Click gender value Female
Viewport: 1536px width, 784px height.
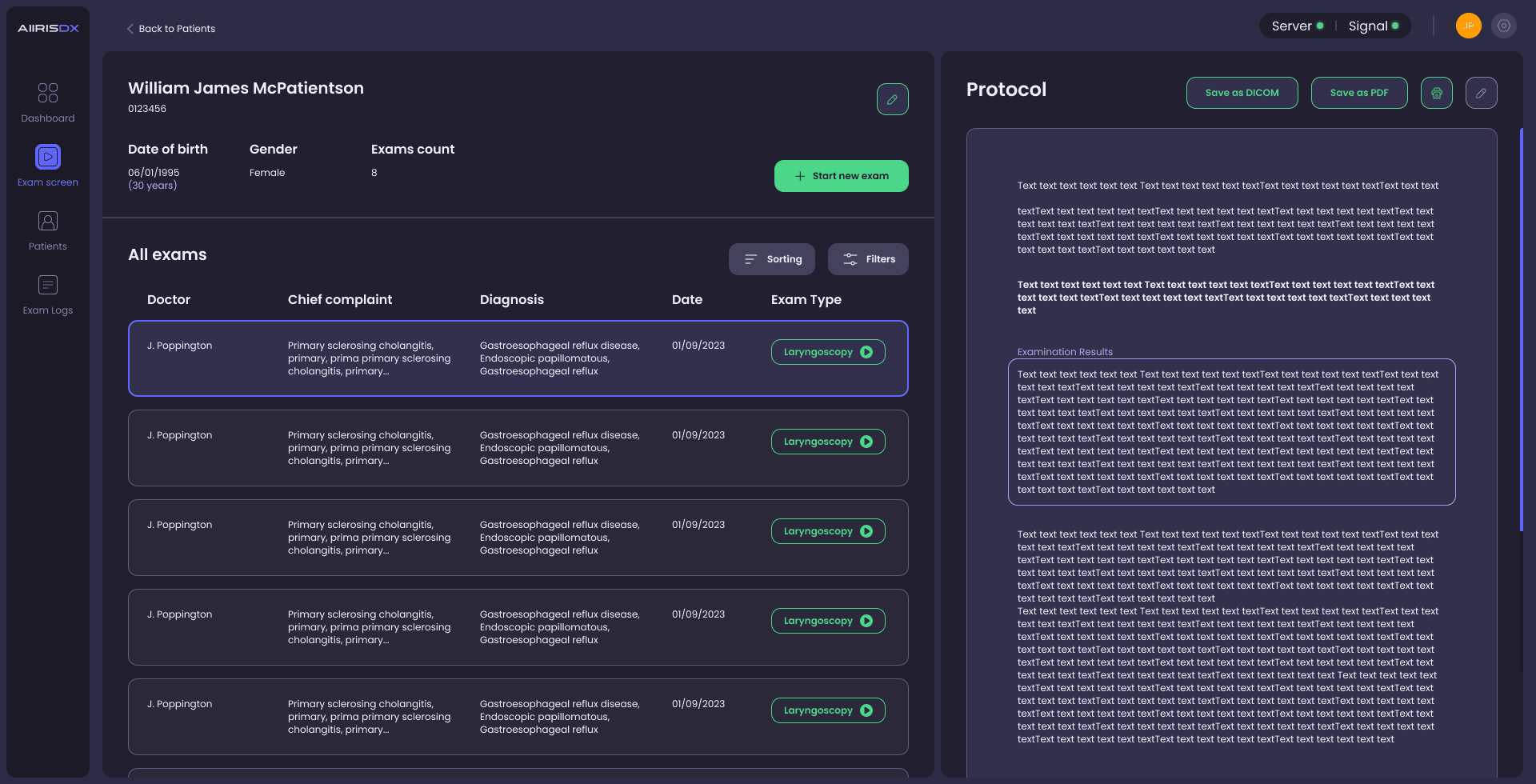[267, 173]
